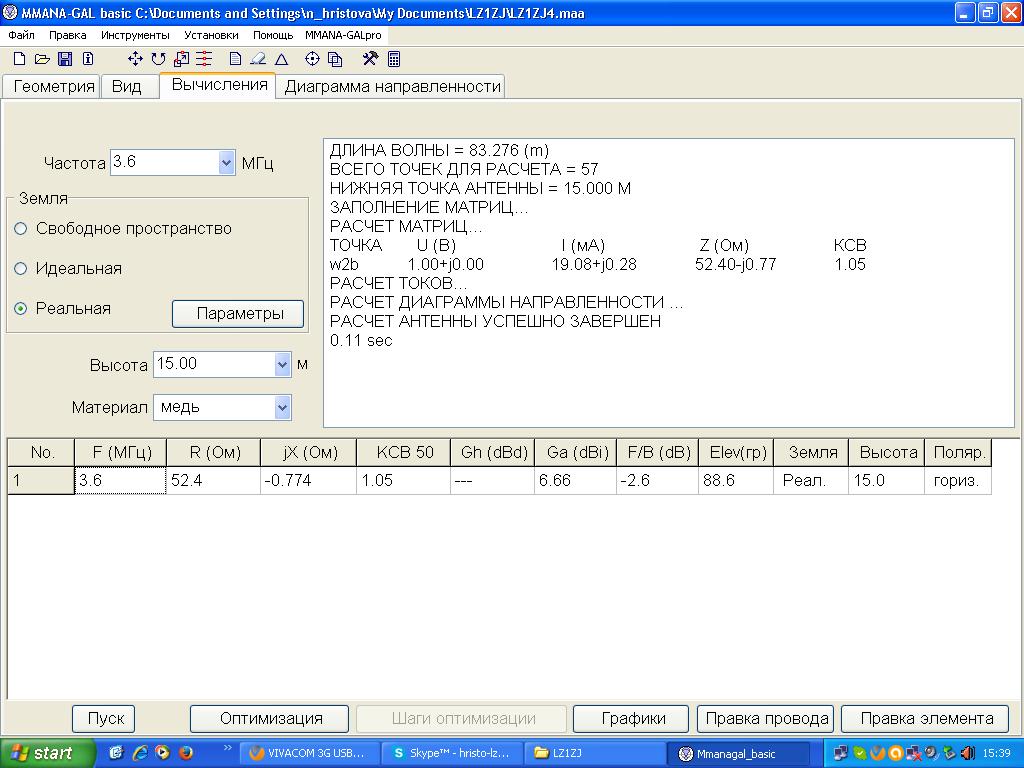Open Skype from the Windows taskbar

click(x=450, y=753)
